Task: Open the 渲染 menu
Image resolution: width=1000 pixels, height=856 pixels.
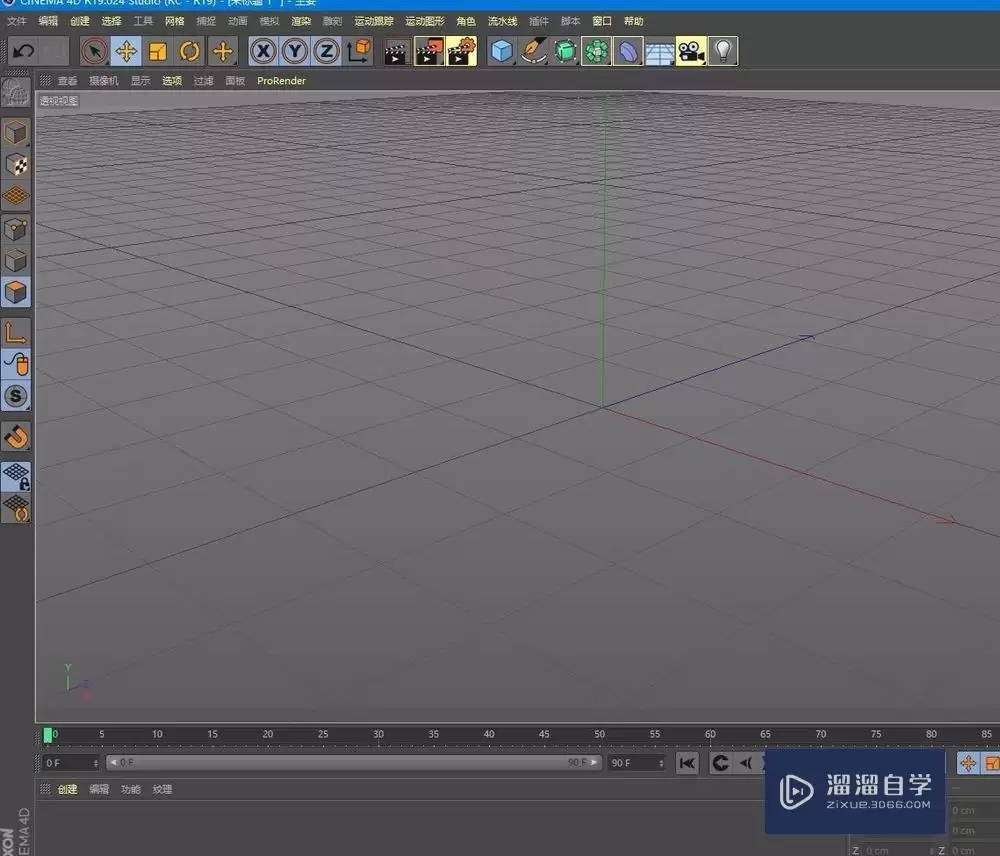Action: click(301, 21)
